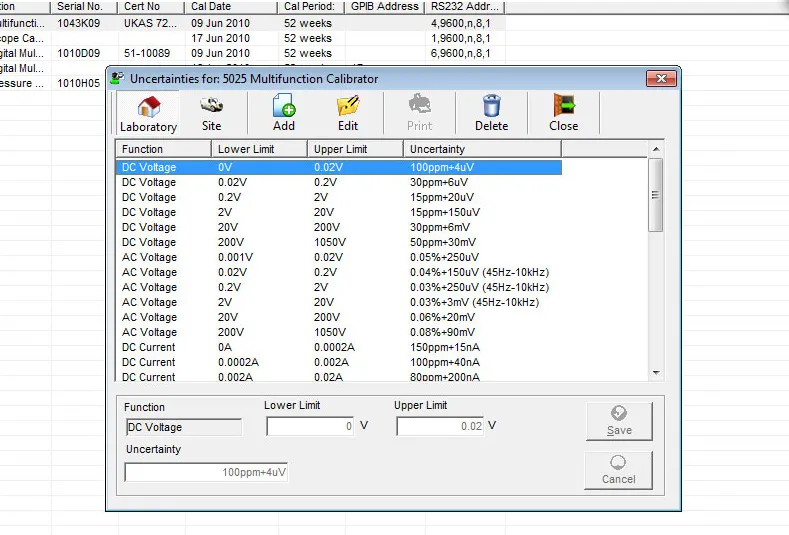Viewport: 789px width, 535px height.
Task: Click RS232 address 4,9600,n,8,1 cell
Action: [x=460, y=23]
